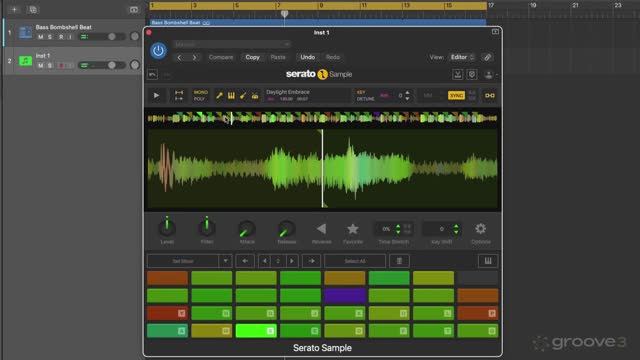Click the download icon beside Serato logo
The image size is (640, 360).
[458, 74]
